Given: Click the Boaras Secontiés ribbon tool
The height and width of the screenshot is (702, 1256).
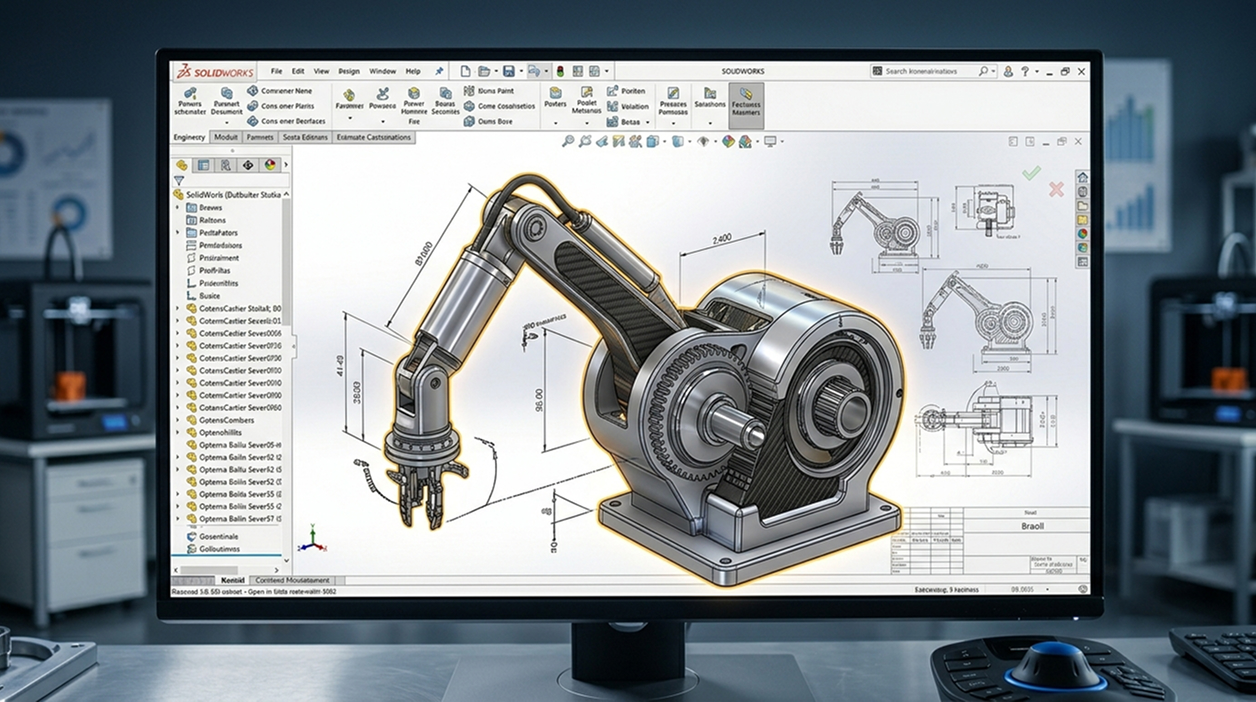Looking at the screenshot, I should [x=445, y=101].
